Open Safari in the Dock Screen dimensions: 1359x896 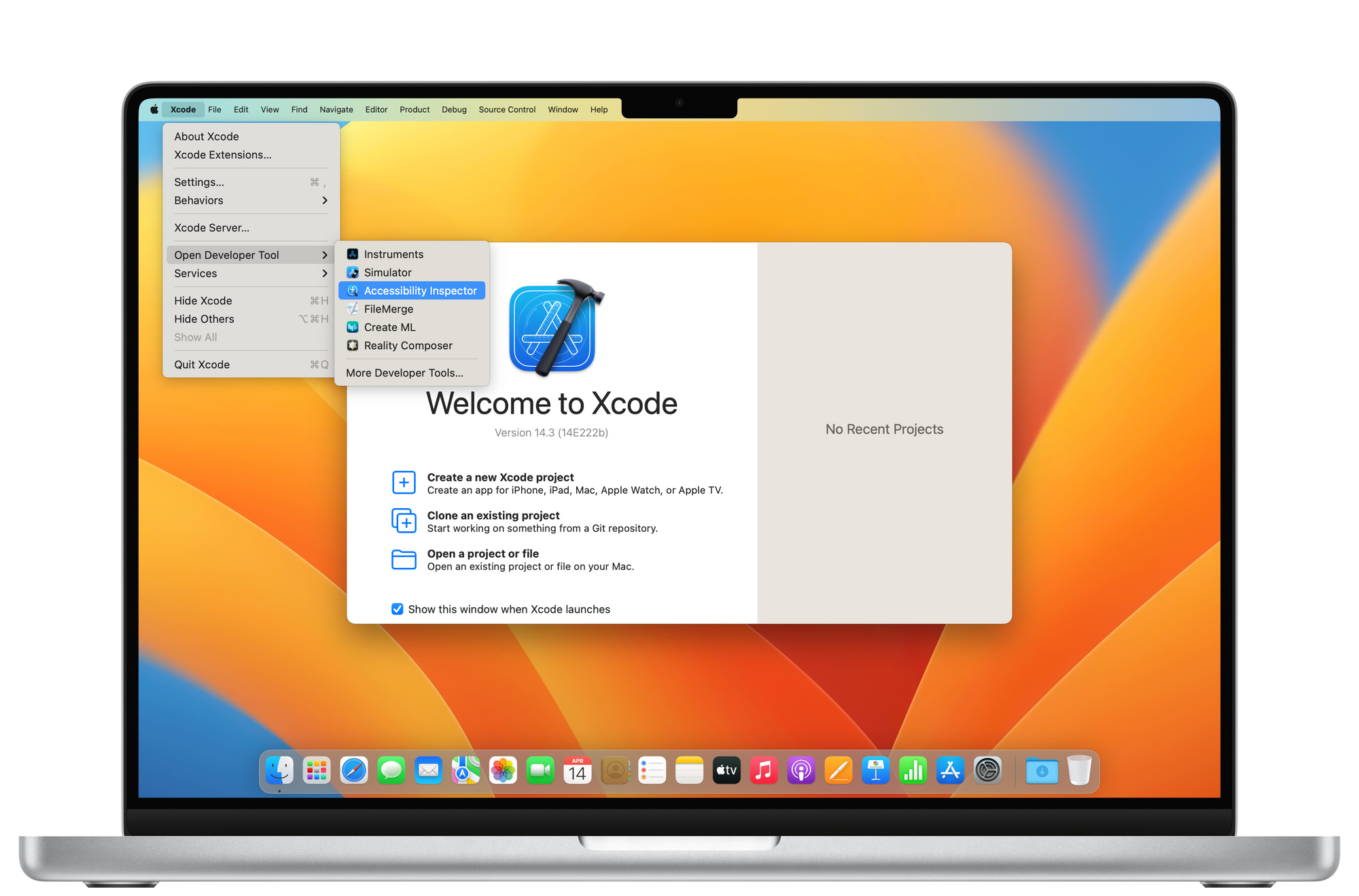pos(353,771)
